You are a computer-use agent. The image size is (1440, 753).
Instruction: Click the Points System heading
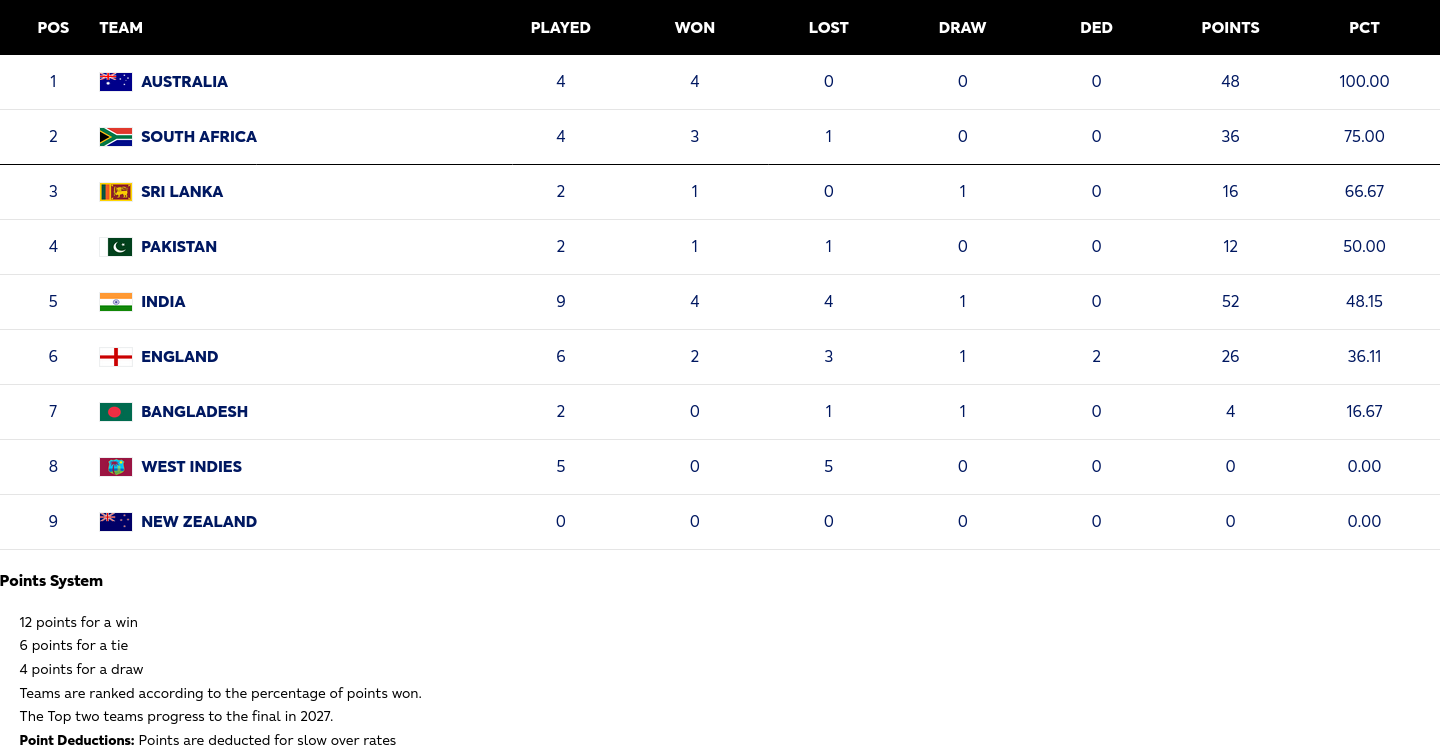51,581
